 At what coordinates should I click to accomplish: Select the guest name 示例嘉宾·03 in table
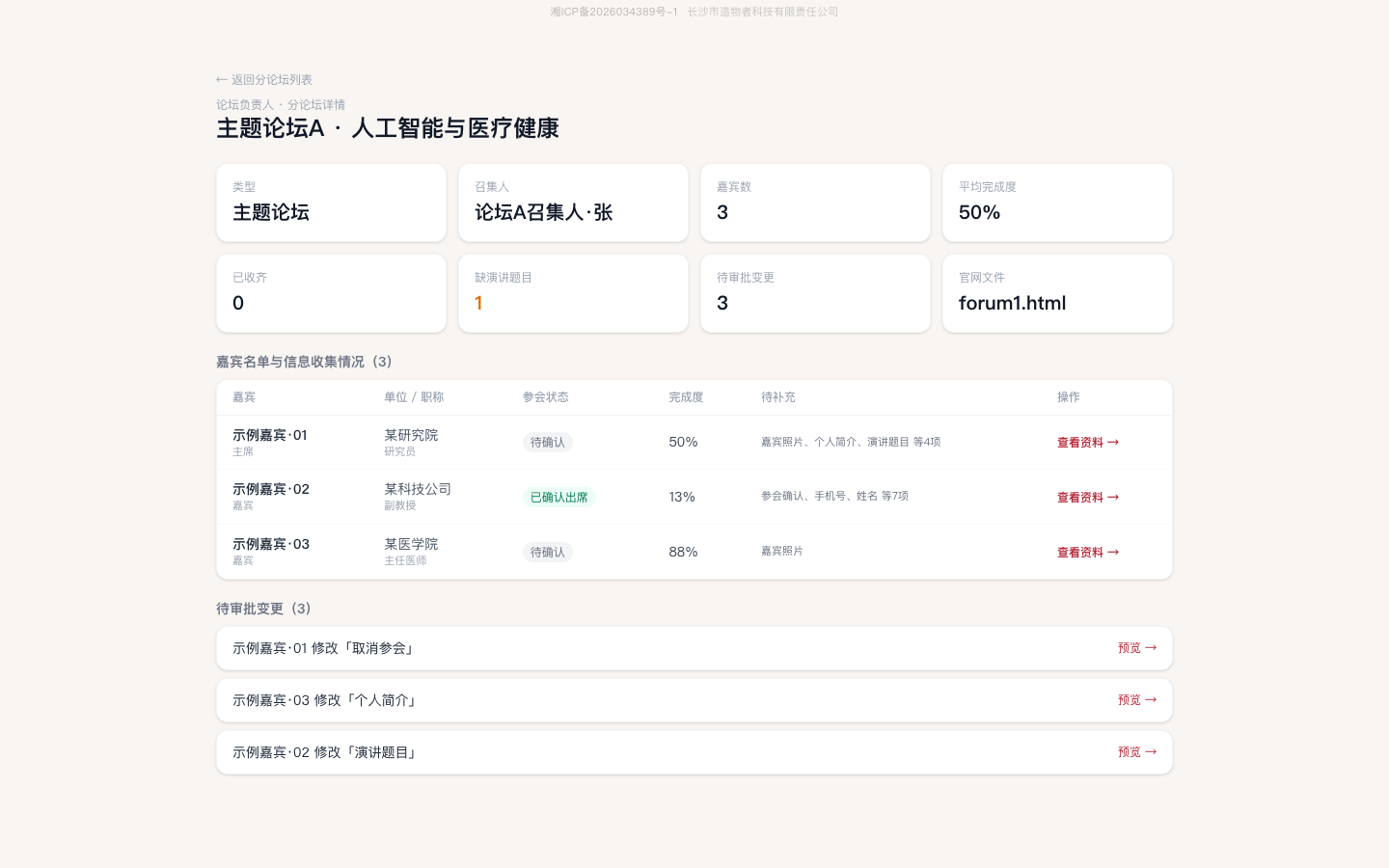click(x=271, y=544)
